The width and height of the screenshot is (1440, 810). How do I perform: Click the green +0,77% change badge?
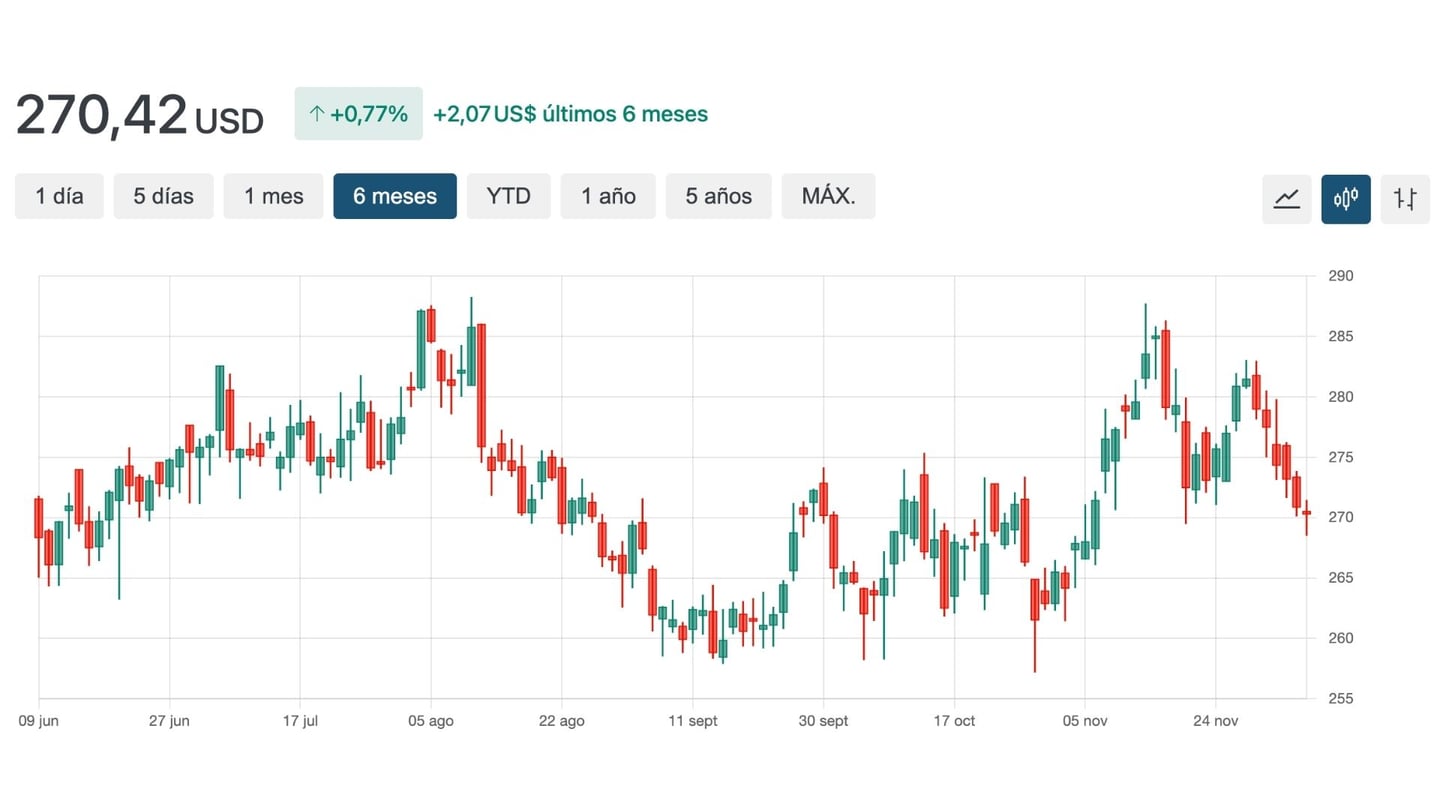pyautogui.click(x=358, y=113)
